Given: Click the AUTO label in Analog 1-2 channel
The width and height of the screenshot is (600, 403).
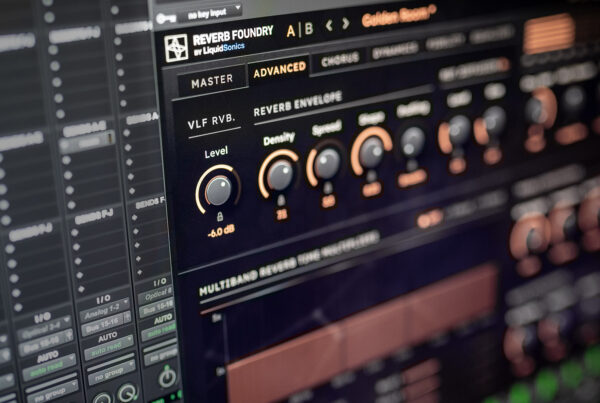Looking at the screenshot, I should pyautogui.click(x=108, y=337).
